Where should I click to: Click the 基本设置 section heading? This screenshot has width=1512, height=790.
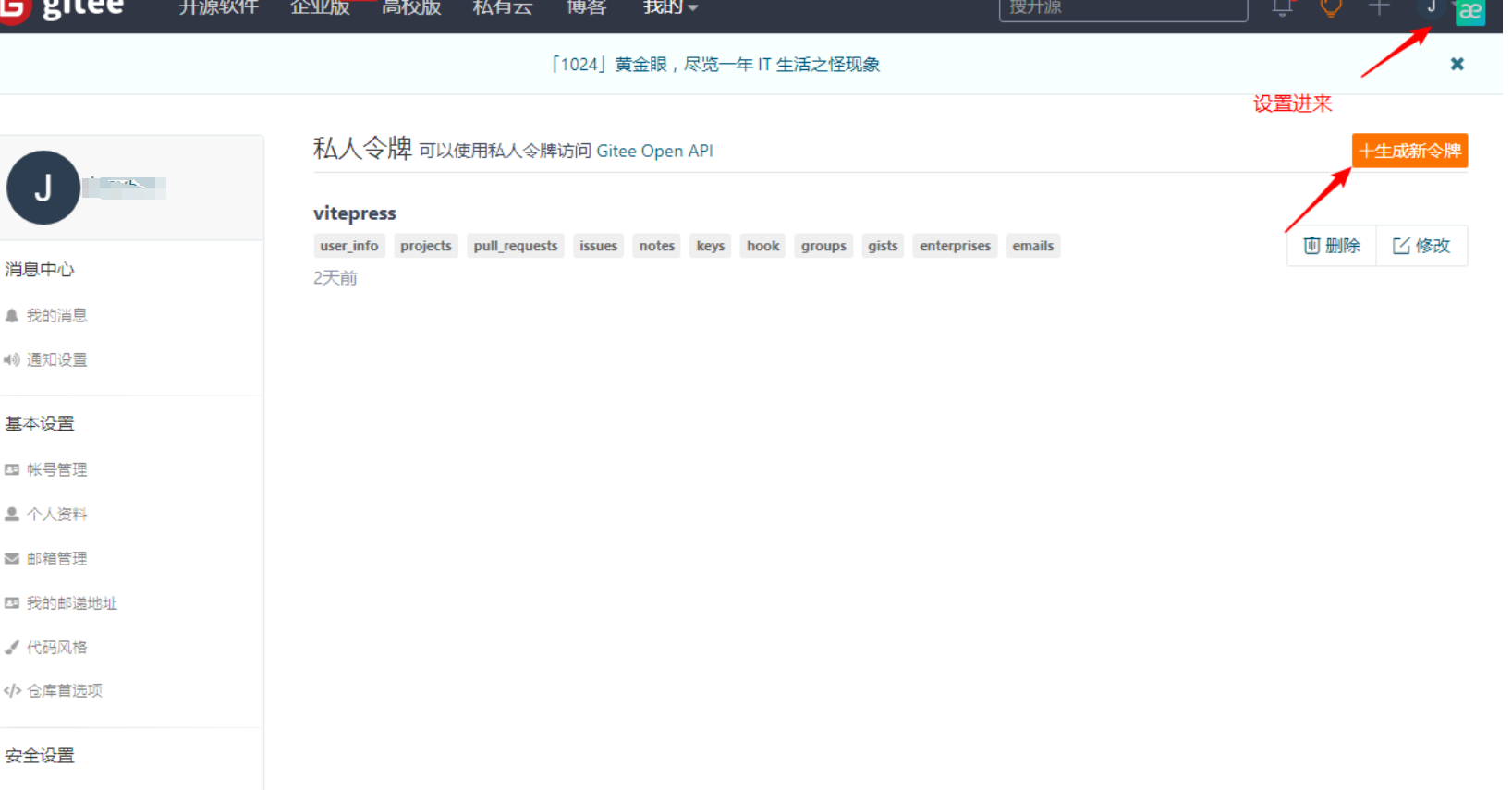click(40, 423)
